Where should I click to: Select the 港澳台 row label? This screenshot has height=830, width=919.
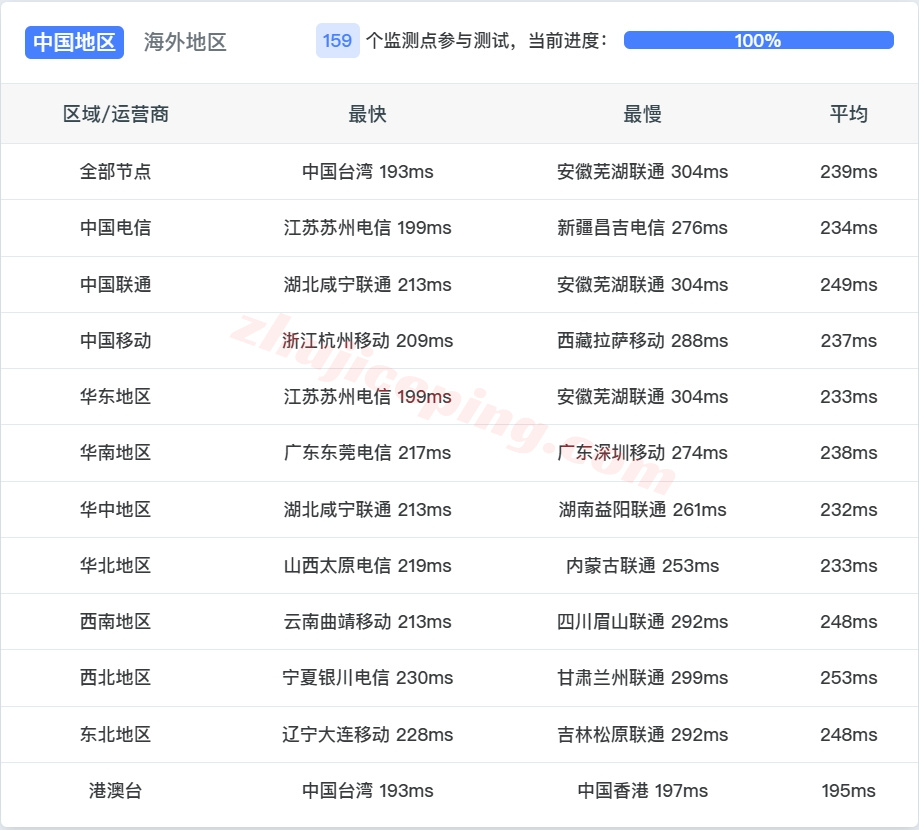(112, 790)
